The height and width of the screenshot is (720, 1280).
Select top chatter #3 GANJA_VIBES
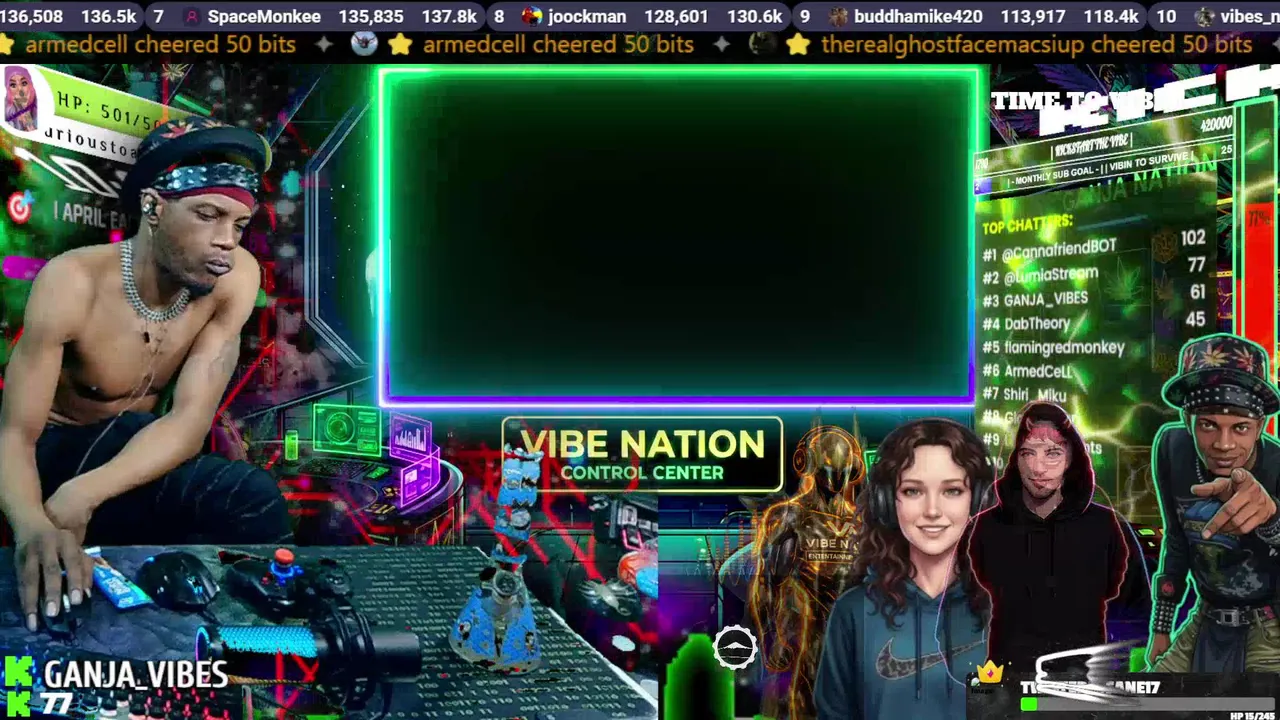click(1035, 299)
